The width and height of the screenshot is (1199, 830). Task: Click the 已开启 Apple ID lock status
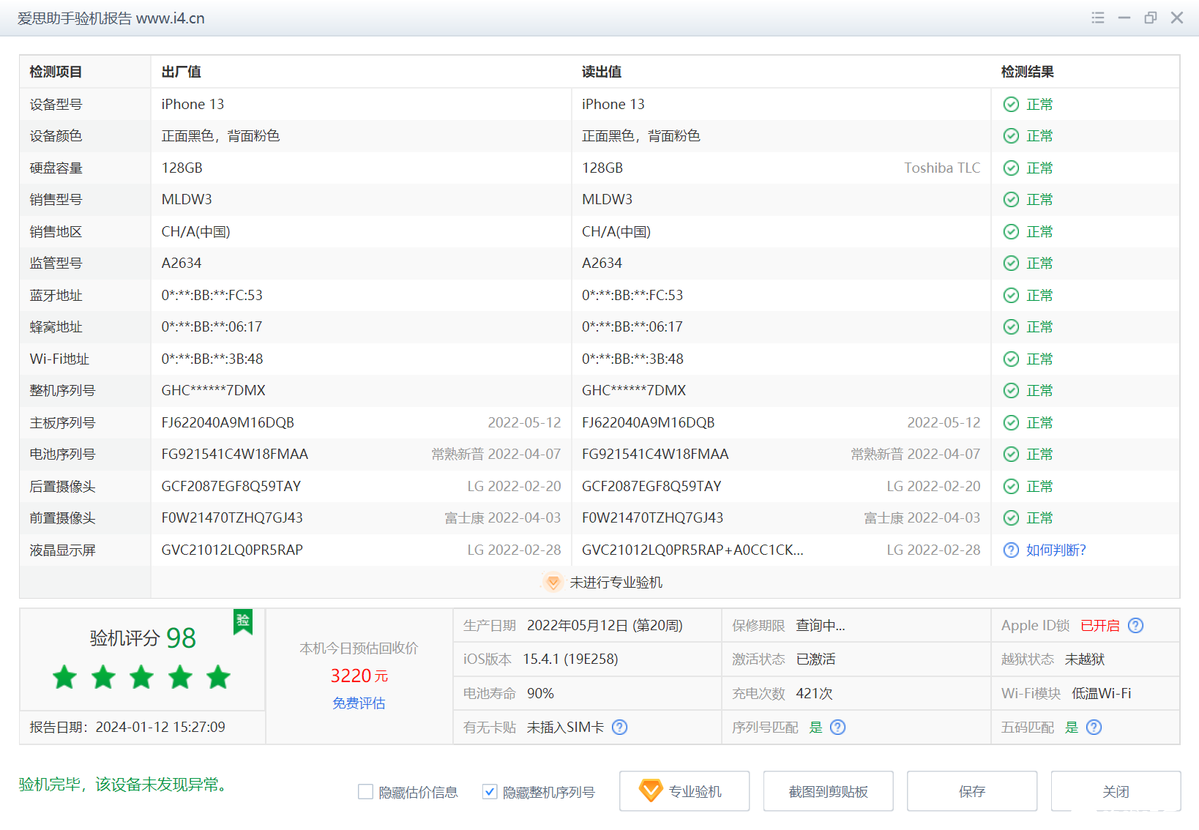point(1100,626)
